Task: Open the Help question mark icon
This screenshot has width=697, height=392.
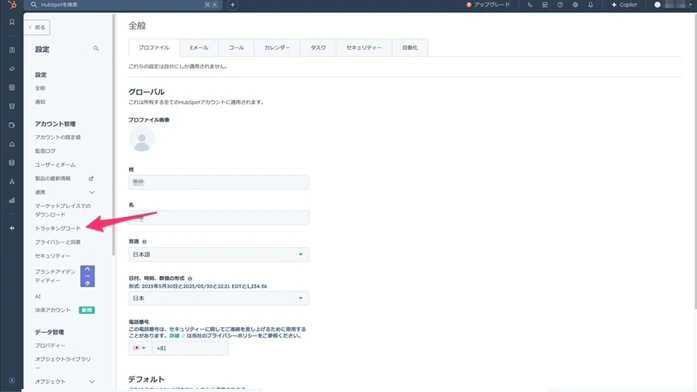Action: point(560,5)
